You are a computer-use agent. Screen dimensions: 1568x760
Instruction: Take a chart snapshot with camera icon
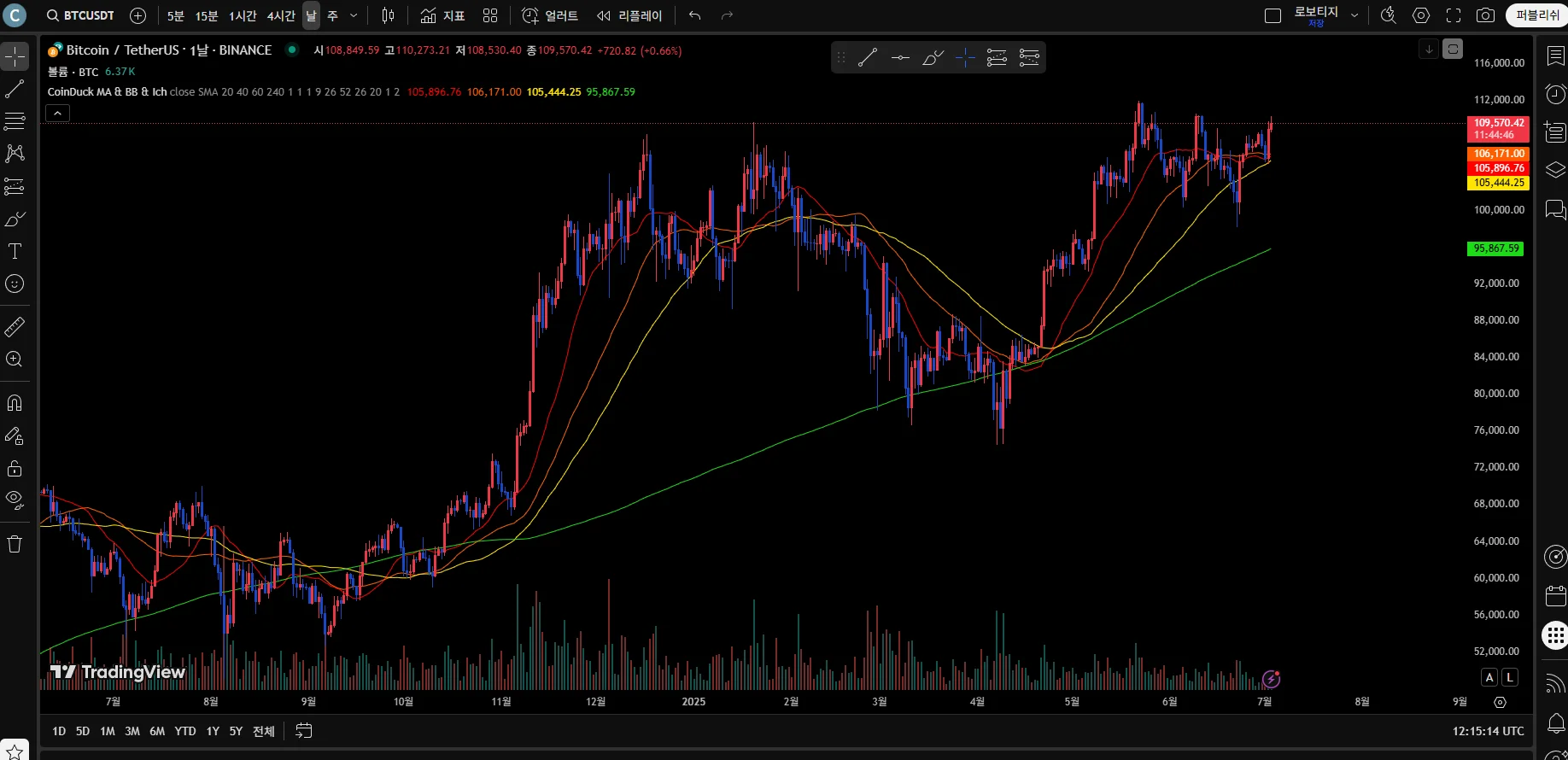tap(1485, 15)
